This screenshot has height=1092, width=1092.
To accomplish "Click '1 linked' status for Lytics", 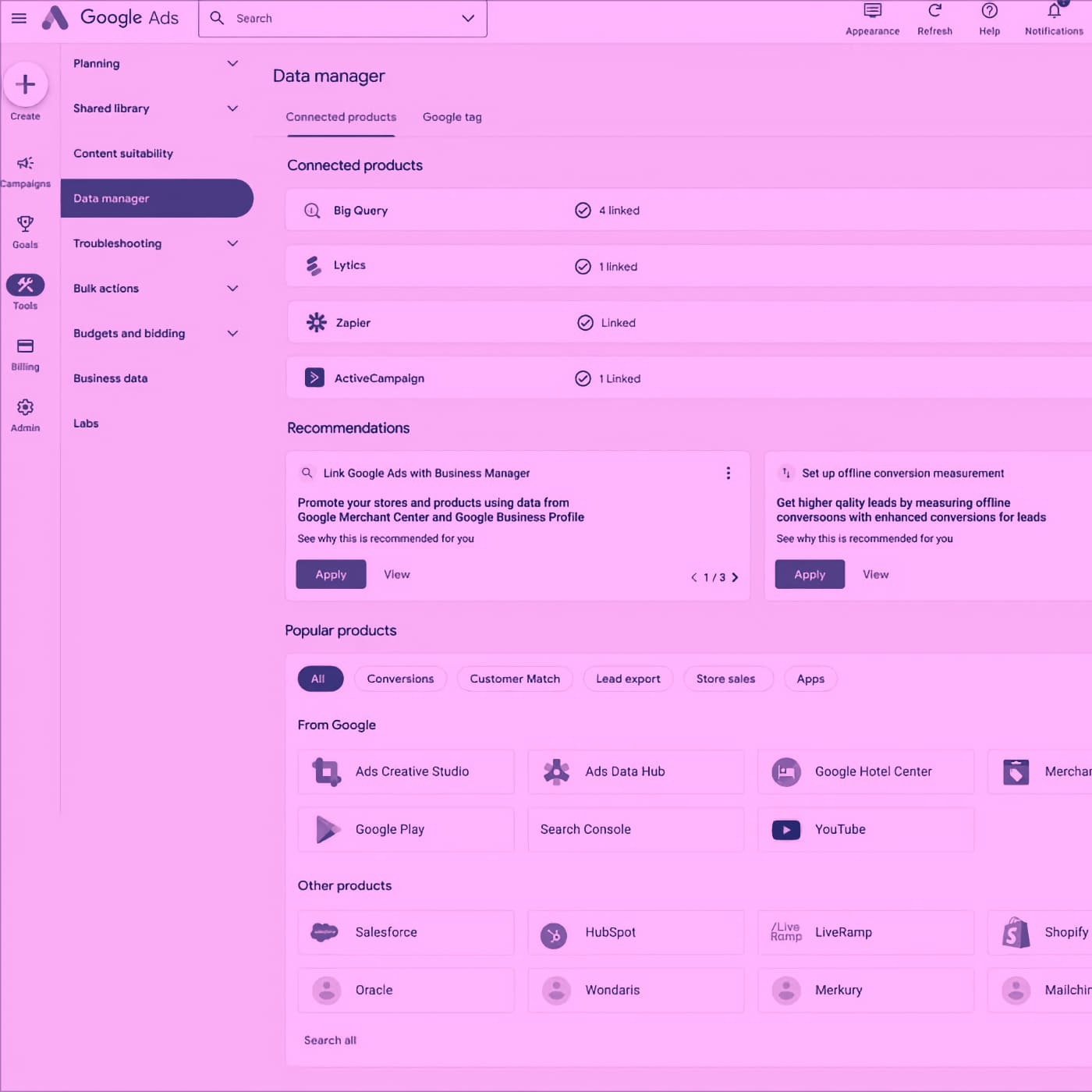I will (x=606, y=267).
